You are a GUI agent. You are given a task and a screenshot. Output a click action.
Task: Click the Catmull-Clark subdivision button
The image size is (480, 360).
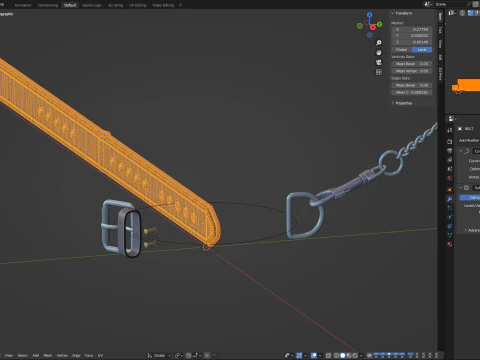470,198
